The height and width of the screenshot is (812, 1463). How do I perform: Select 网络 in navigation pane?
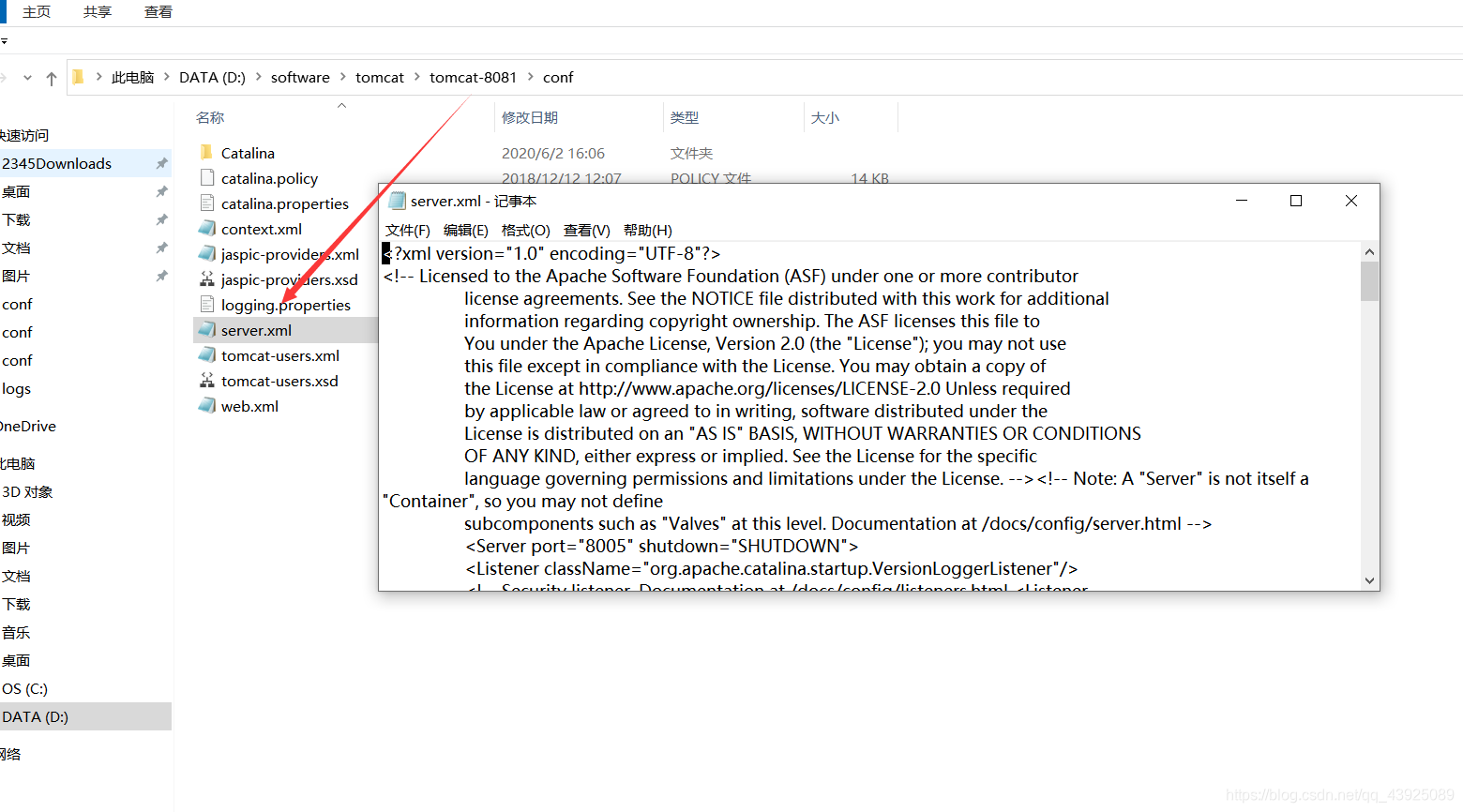click(x=11, y=754)
